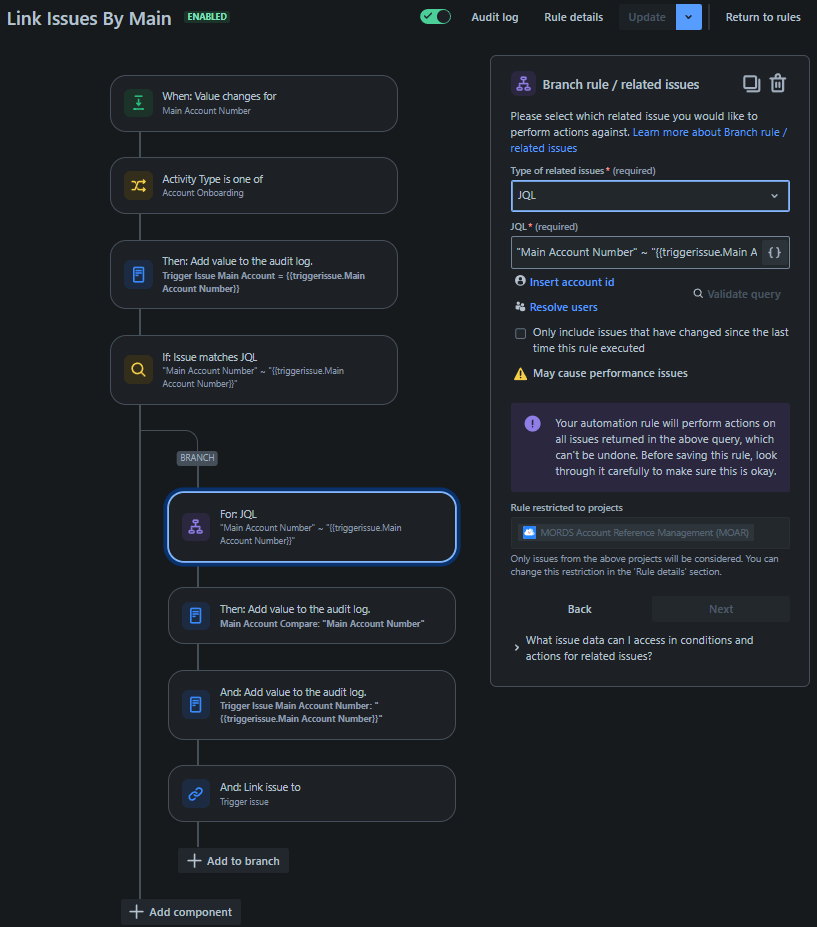
Task: Click into the JQL query input field
Action: 637,252
